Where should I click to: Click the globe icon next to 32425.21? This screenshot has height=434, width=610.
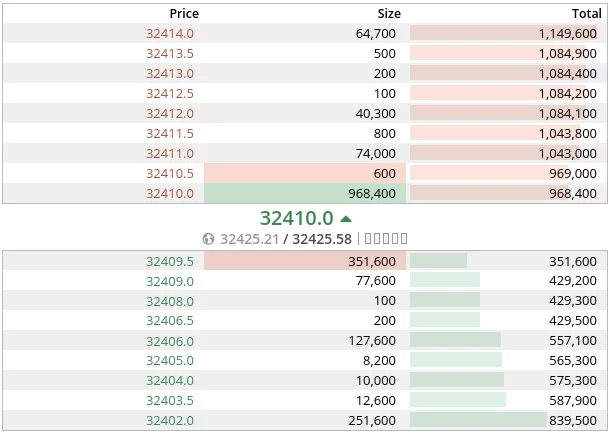pyautogui.click(x=208, y=239)
